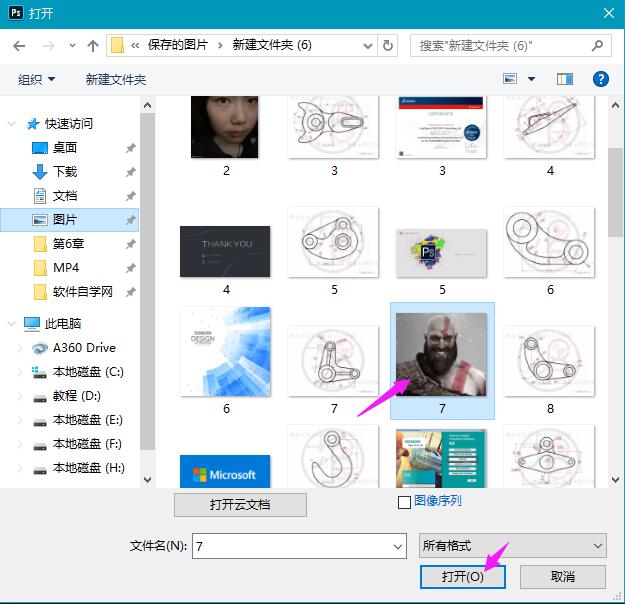This screenshot has height=604, width=625.
Task: Click 打开云文档 button
Action: coord(240,505)
